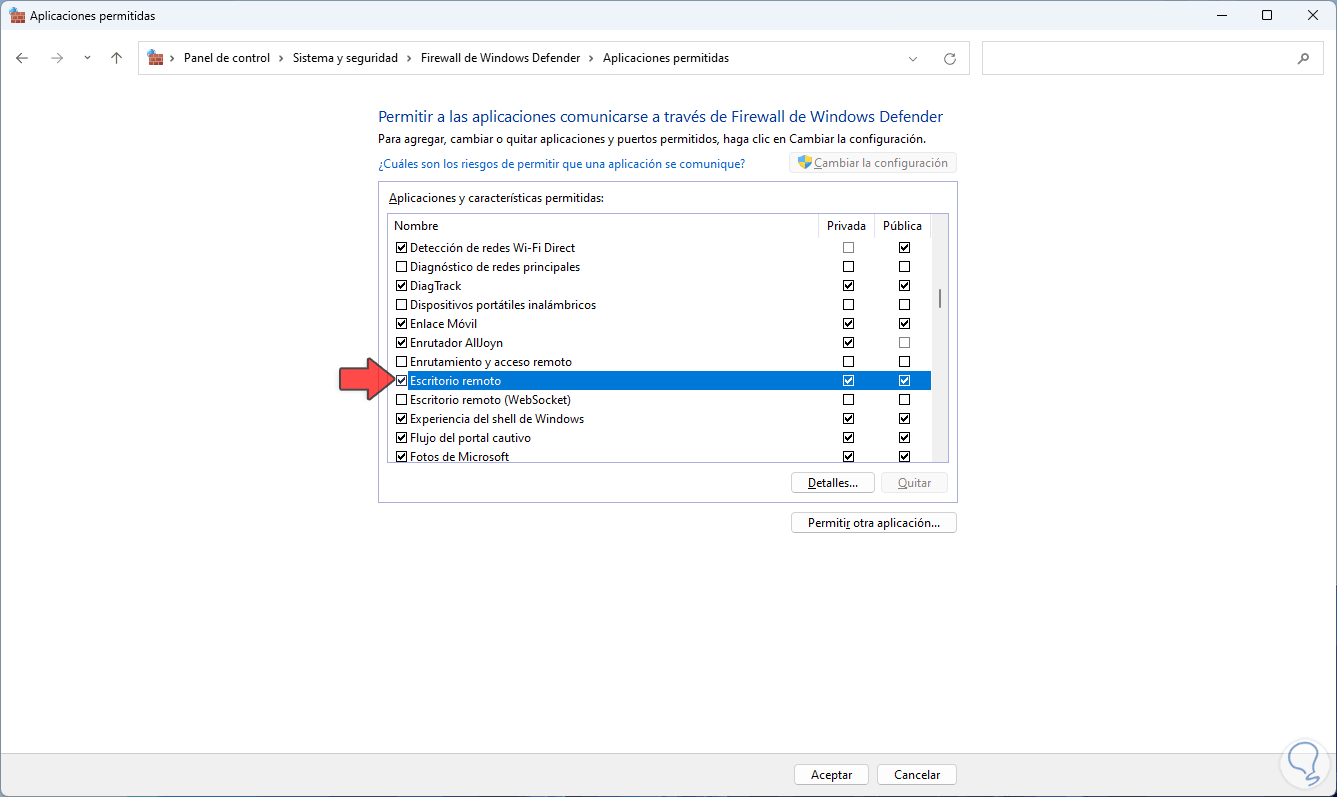Click the title bar firewall window icon

(x=17, y=16)
